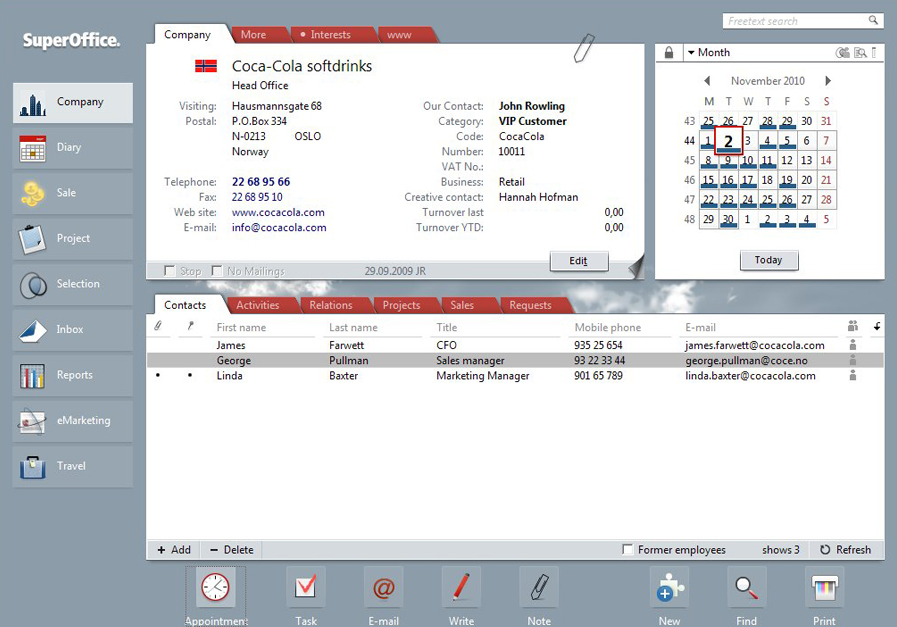The image size is (897, 627).
Task: Add a new contact with Add button
Action: pyautogui.click(x=174, y=550)
